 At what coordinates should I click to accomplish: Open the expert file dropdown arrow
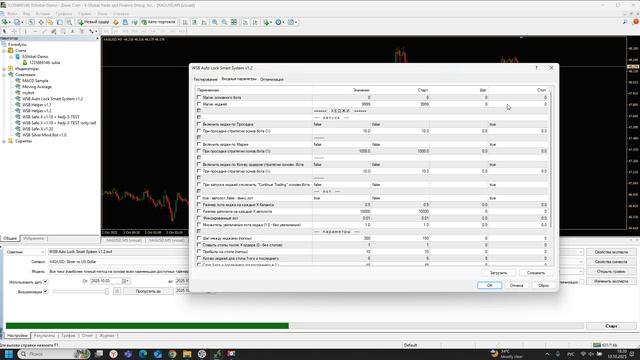coord(580,252)
